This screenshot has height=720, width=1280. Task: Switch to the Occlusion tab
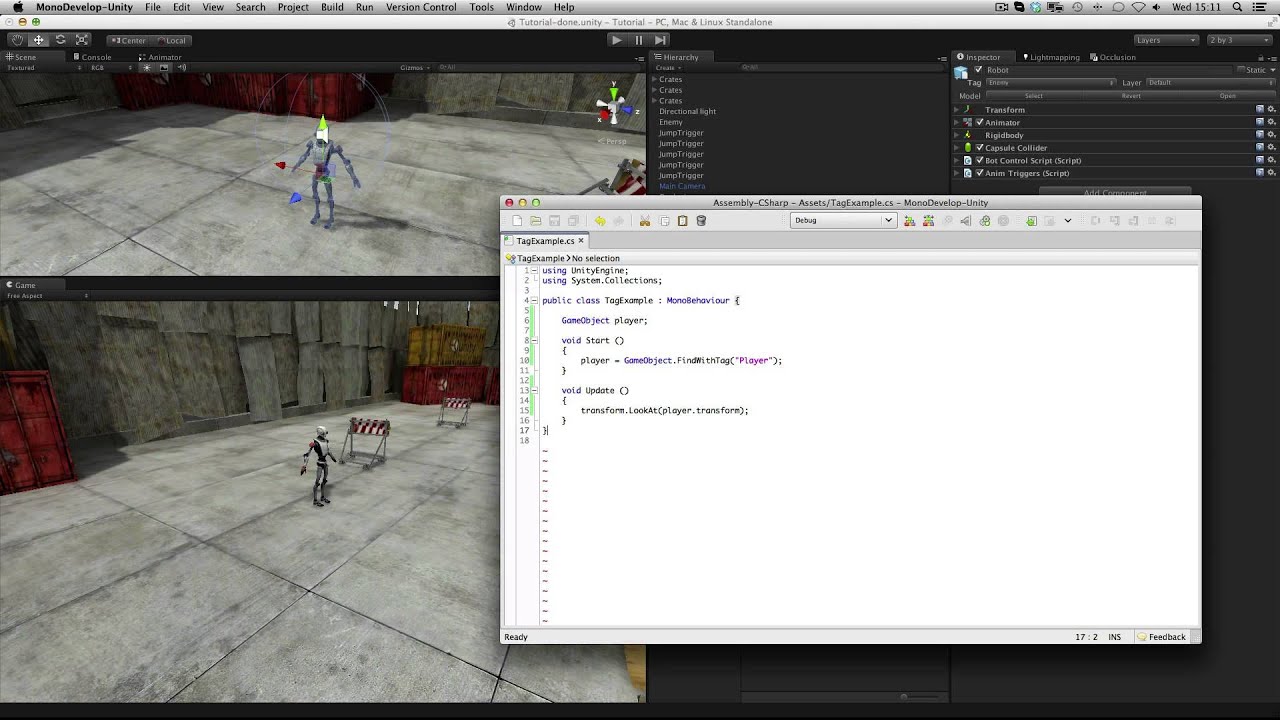tap(1113, 57)
